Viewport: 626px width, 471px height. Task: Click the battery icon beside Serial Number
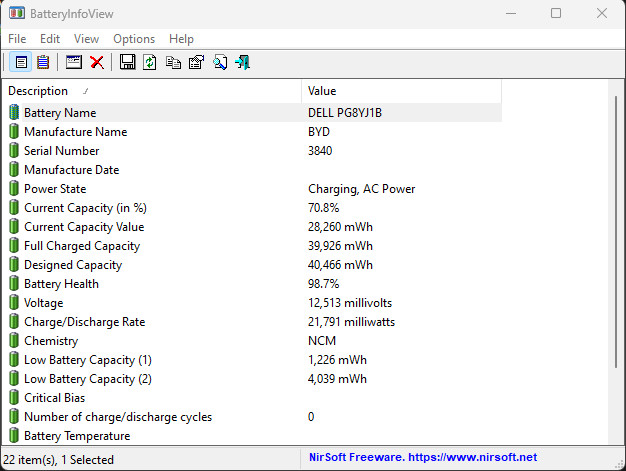point(14,150)
